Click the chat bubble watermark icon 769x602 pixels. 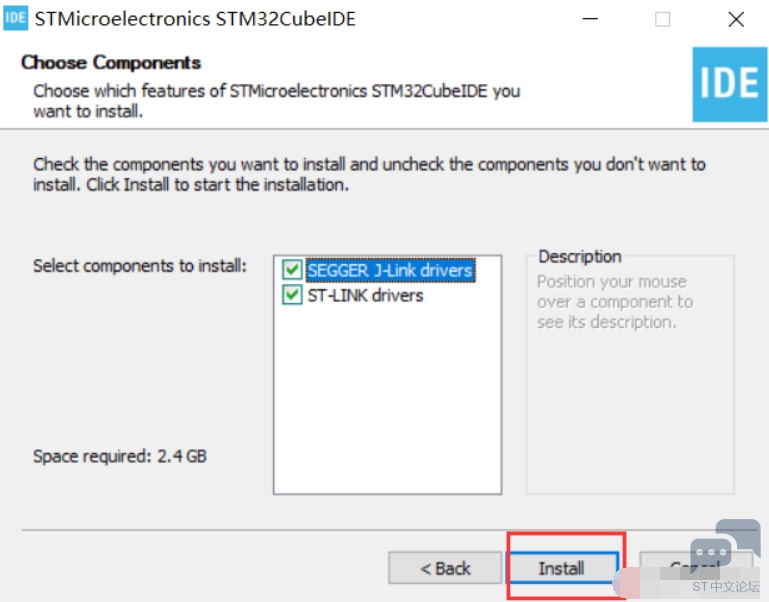[x=725, y=546]
